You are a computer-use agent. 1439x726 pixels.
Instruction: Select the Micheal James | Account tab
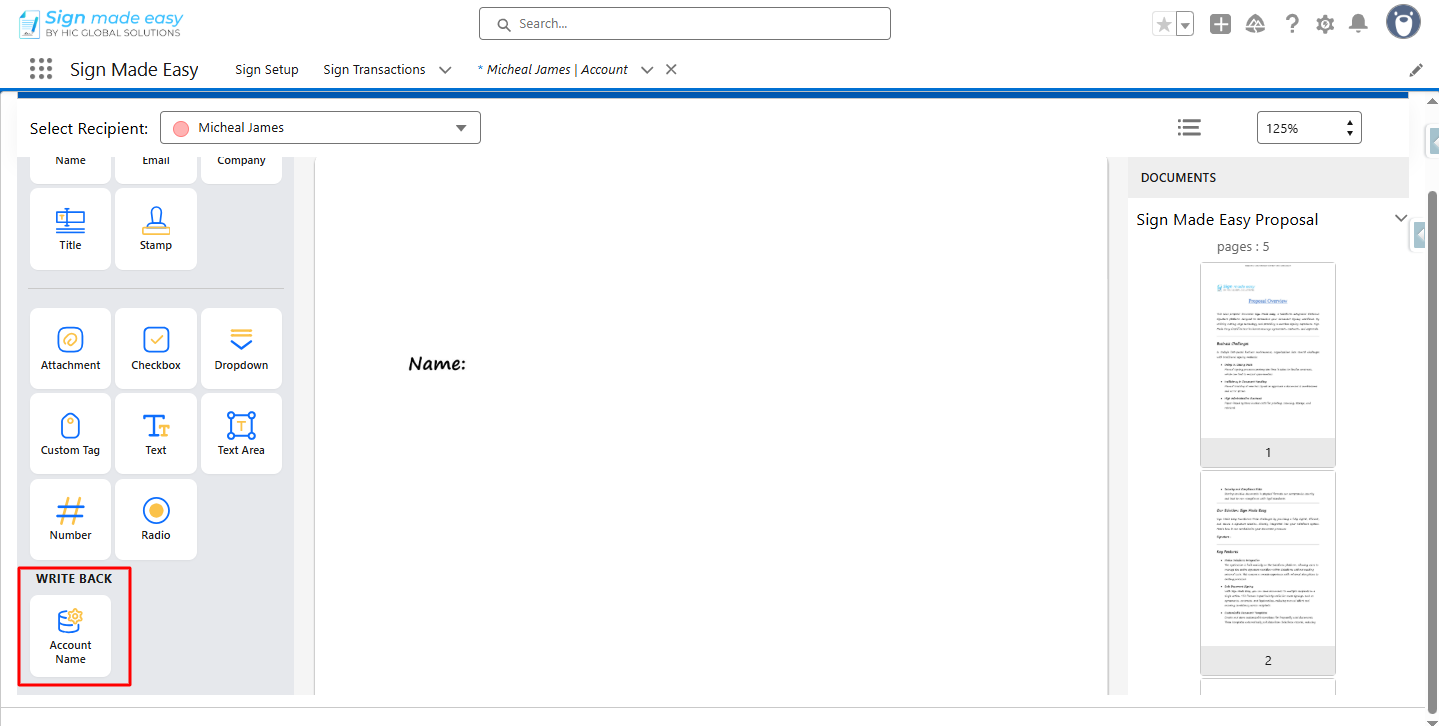pos(553,70)
